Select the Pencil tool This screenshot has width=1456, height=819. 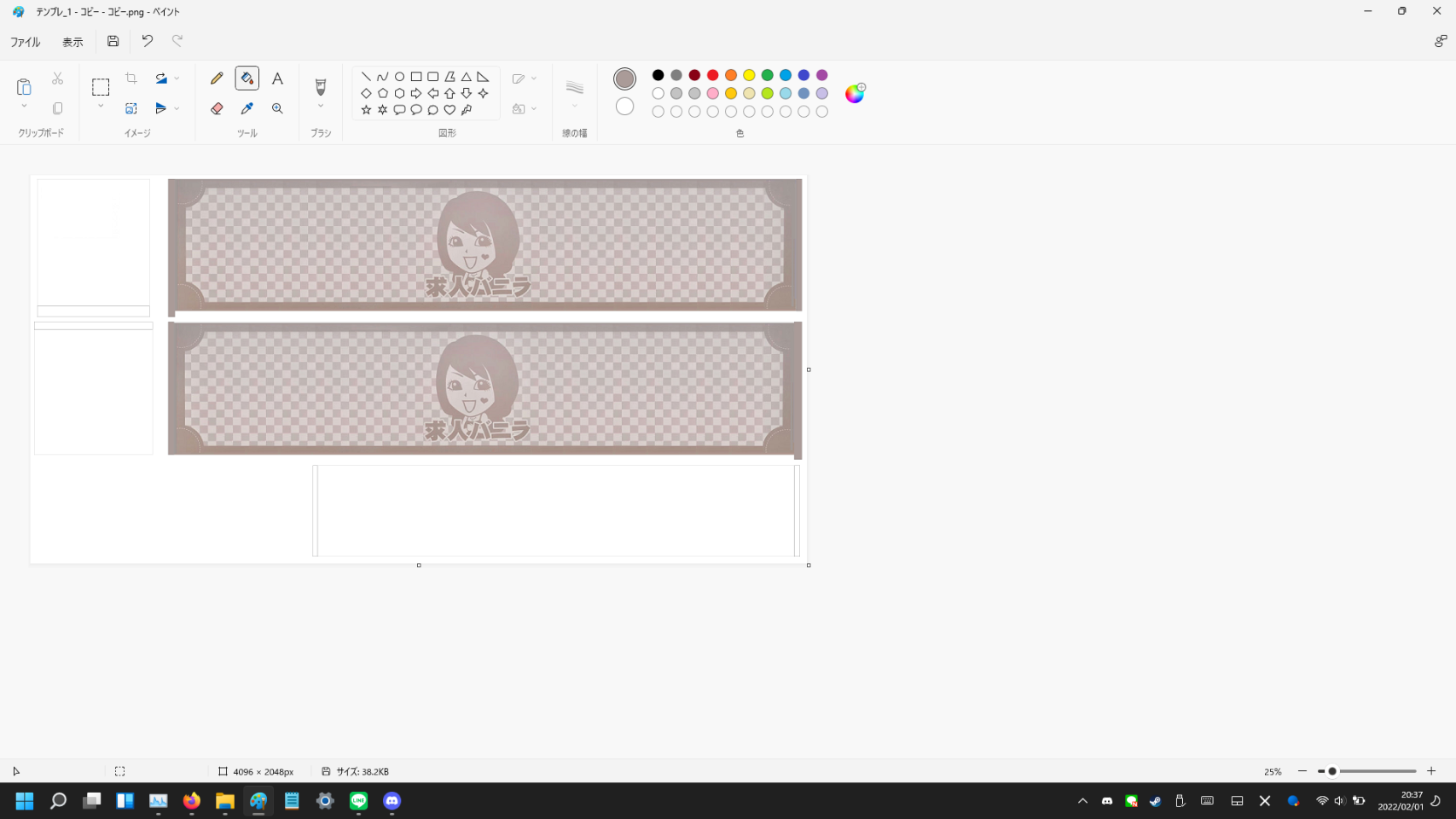tap(217, 78)
